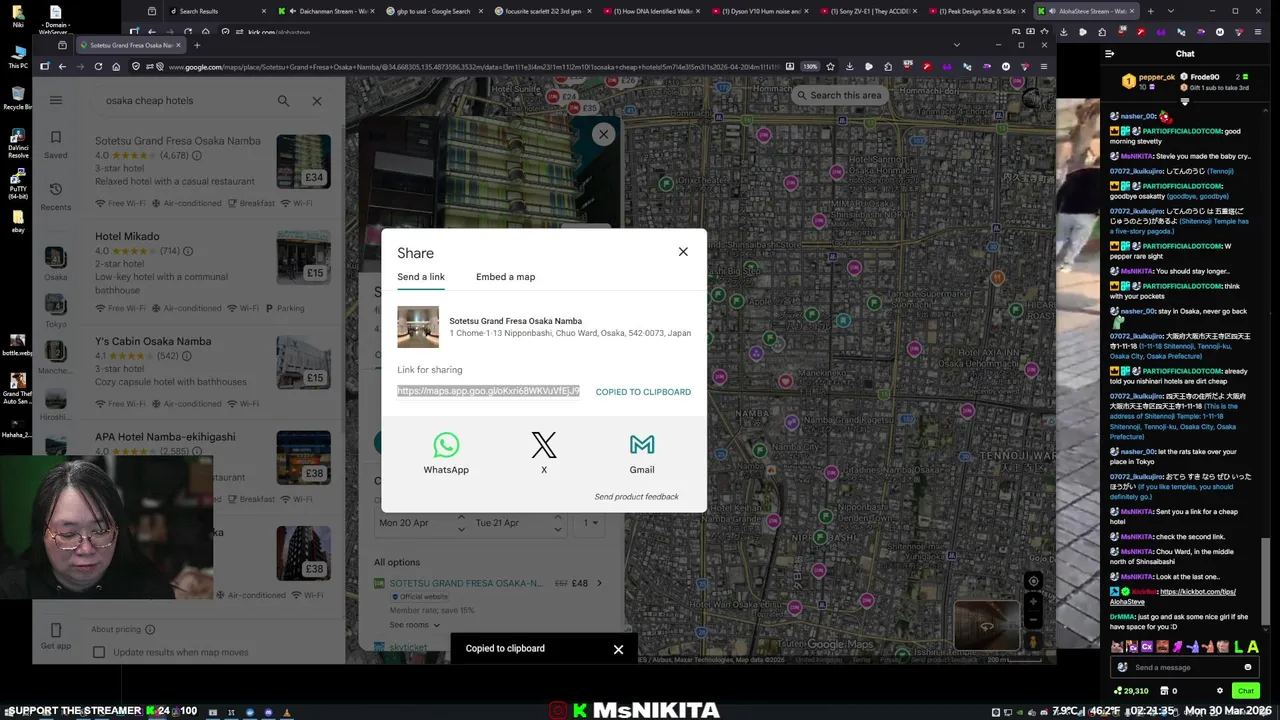Open the browser application menu
Screen dimensions: 1280x720
coord(1043,67)
